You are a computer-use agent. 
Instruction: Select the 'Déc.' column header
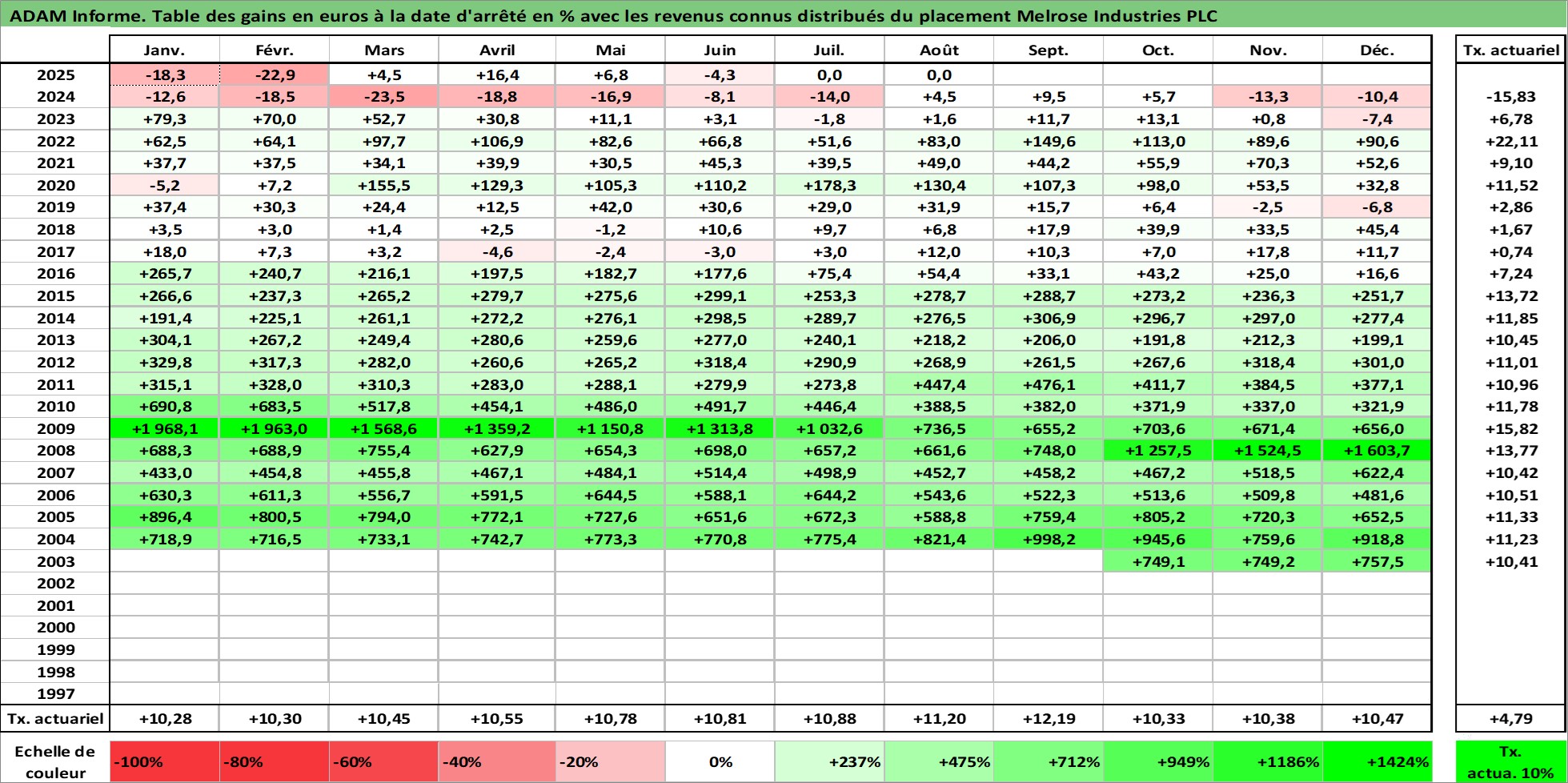1377,50
